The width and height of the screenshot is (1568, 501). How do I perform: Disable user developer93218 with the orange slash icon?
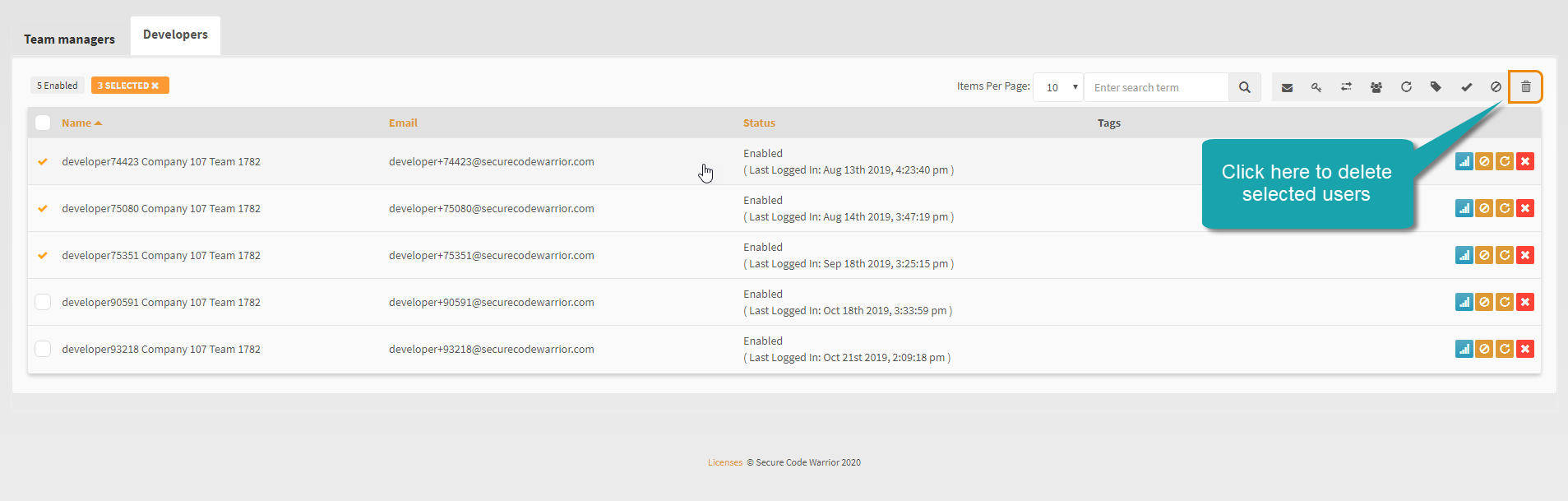[x=1484, y=349]
